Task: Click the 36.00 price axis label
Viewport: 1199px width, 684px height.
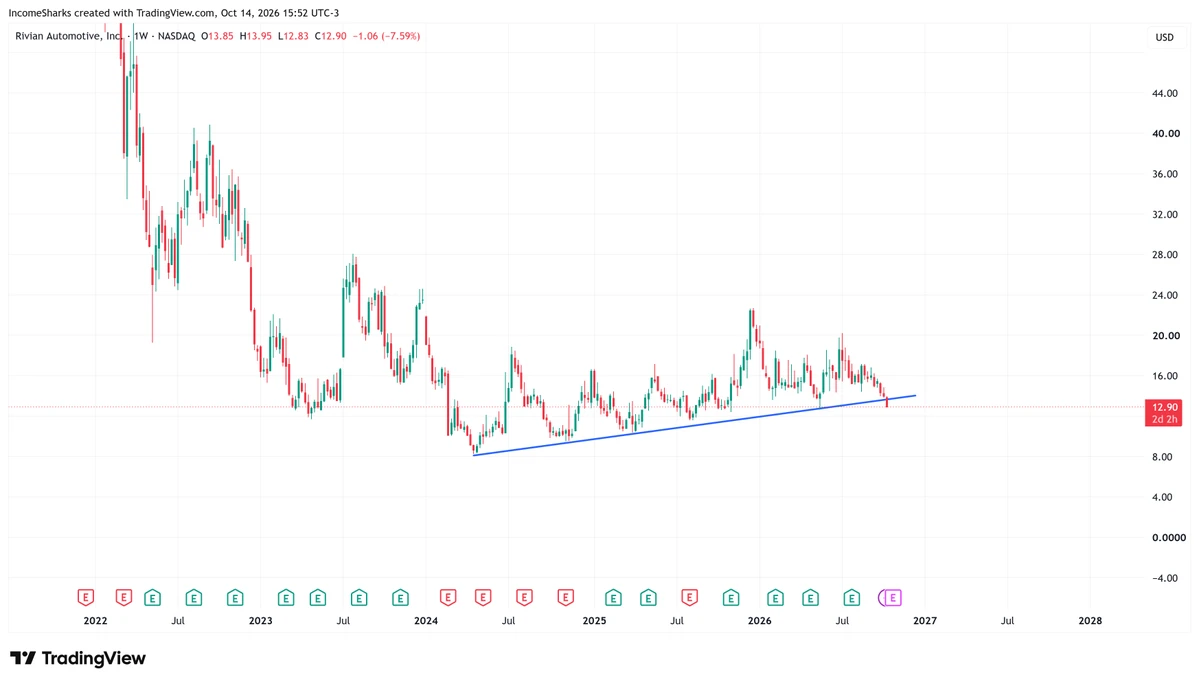Action: pyautogui.click(x=1165, y=174)
